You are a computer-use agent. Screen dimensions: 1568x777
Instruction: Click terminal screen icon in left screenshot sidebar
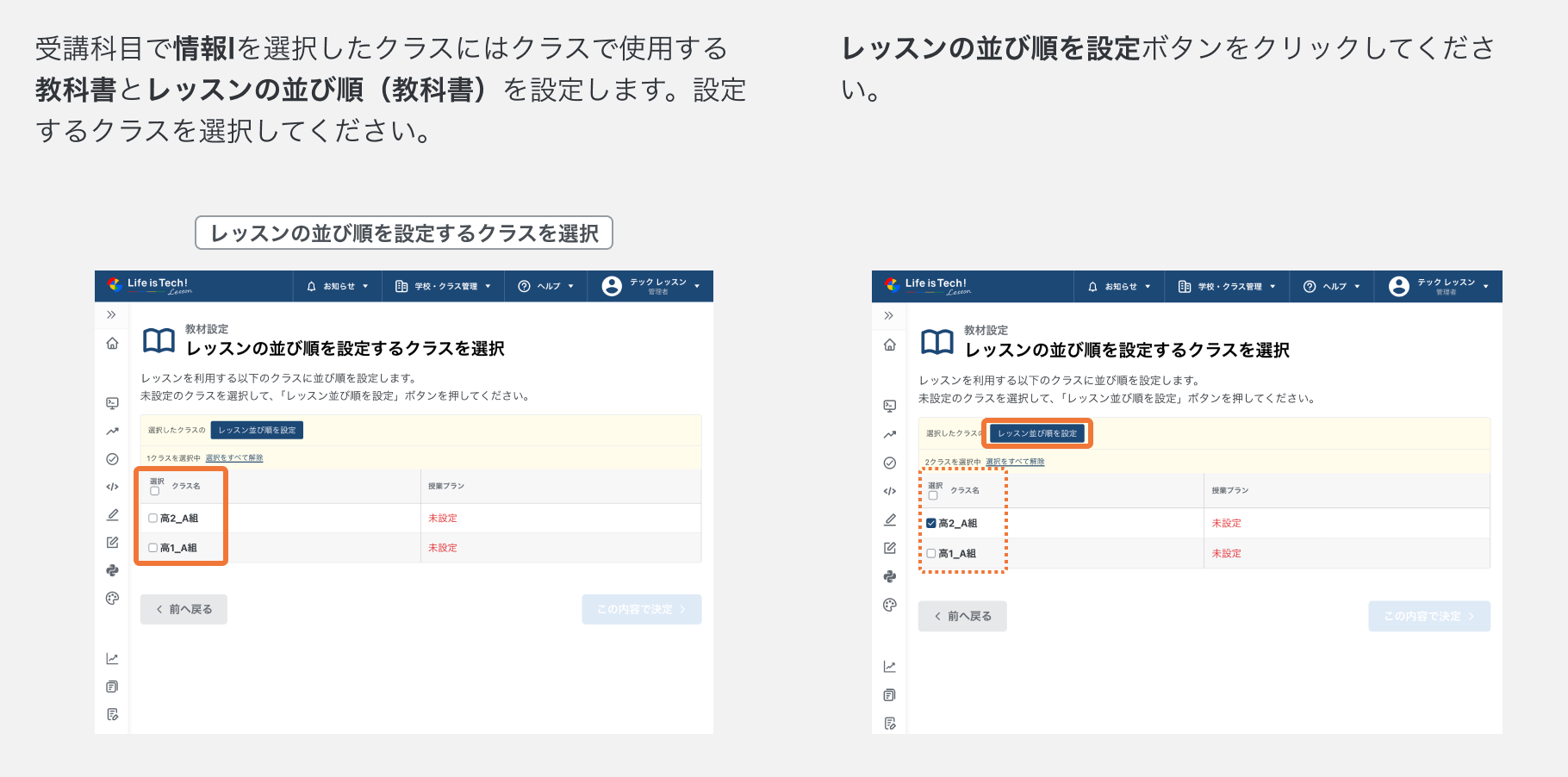pos(112,403)
